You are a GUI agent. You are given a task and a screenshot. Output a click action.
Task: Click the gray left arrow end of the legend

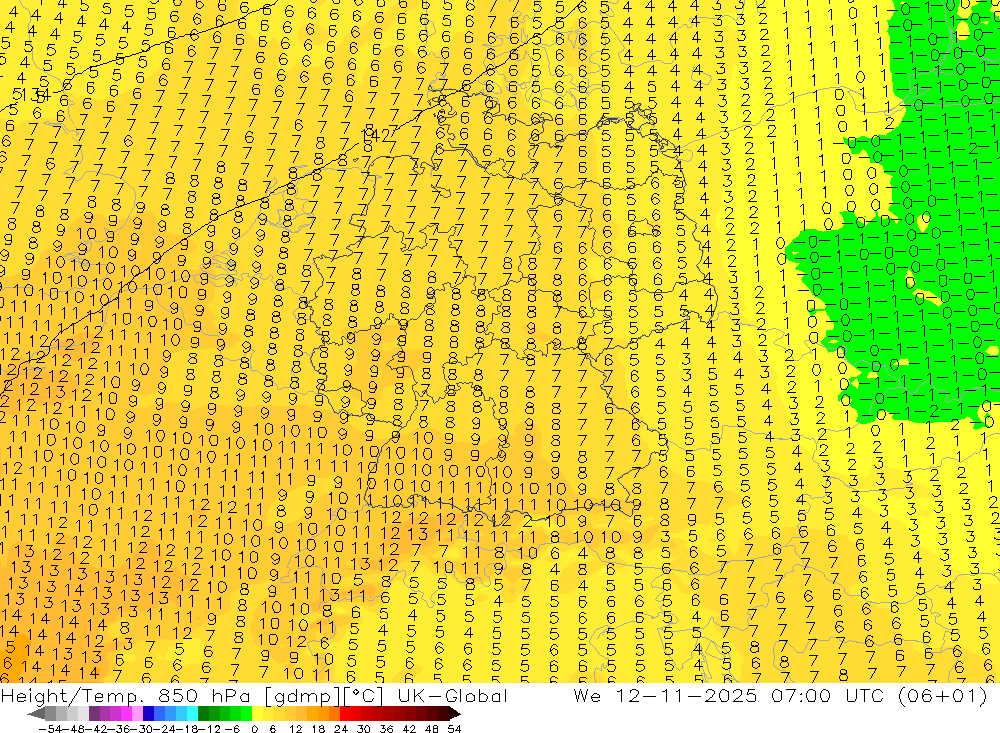pos(36,714)
